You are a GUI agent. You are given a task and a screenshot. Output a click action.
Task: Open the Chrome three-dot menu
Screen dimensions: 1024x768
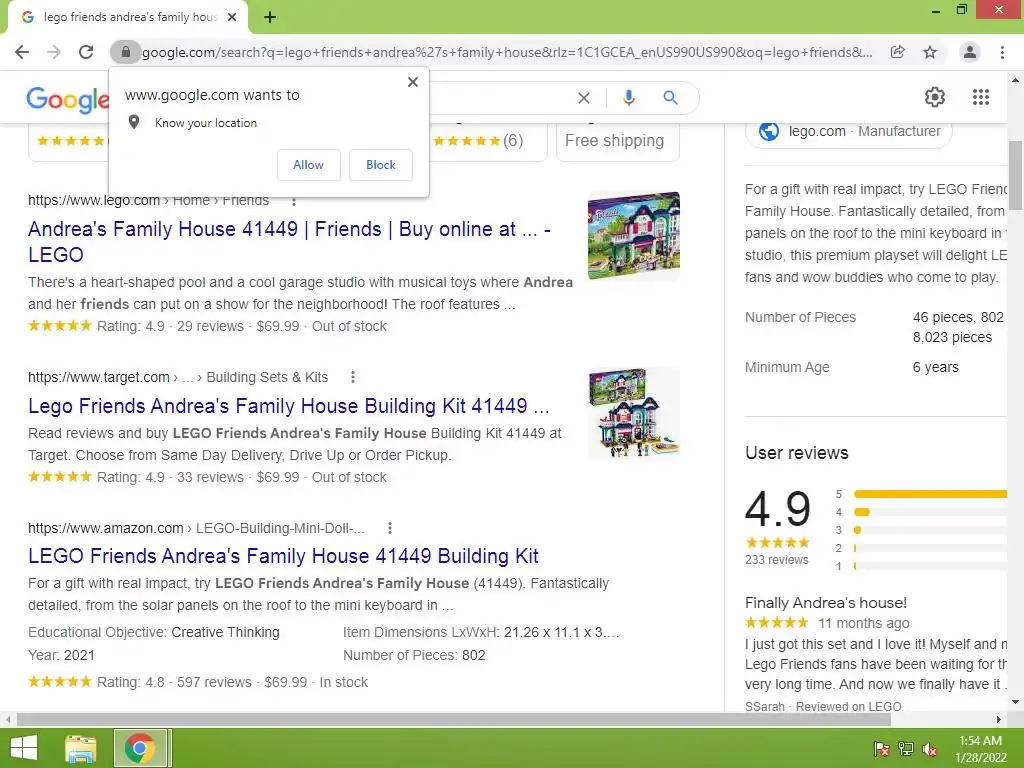(x=1002, y=52)
